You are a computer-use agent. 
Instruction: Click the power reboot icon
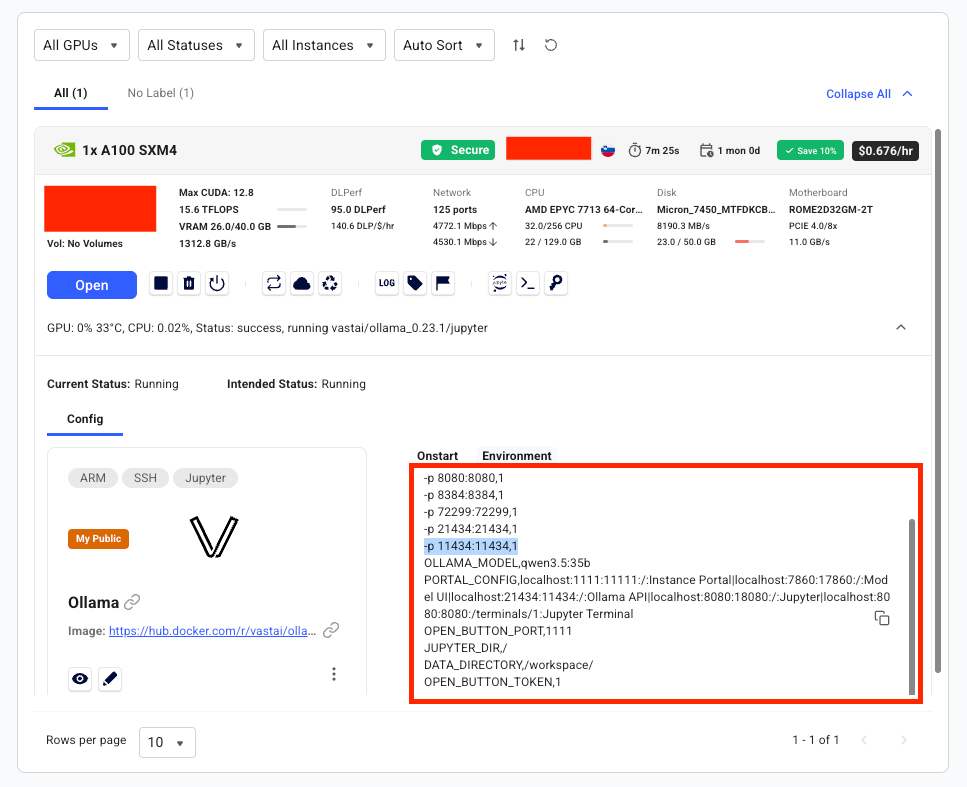point(217,284)
